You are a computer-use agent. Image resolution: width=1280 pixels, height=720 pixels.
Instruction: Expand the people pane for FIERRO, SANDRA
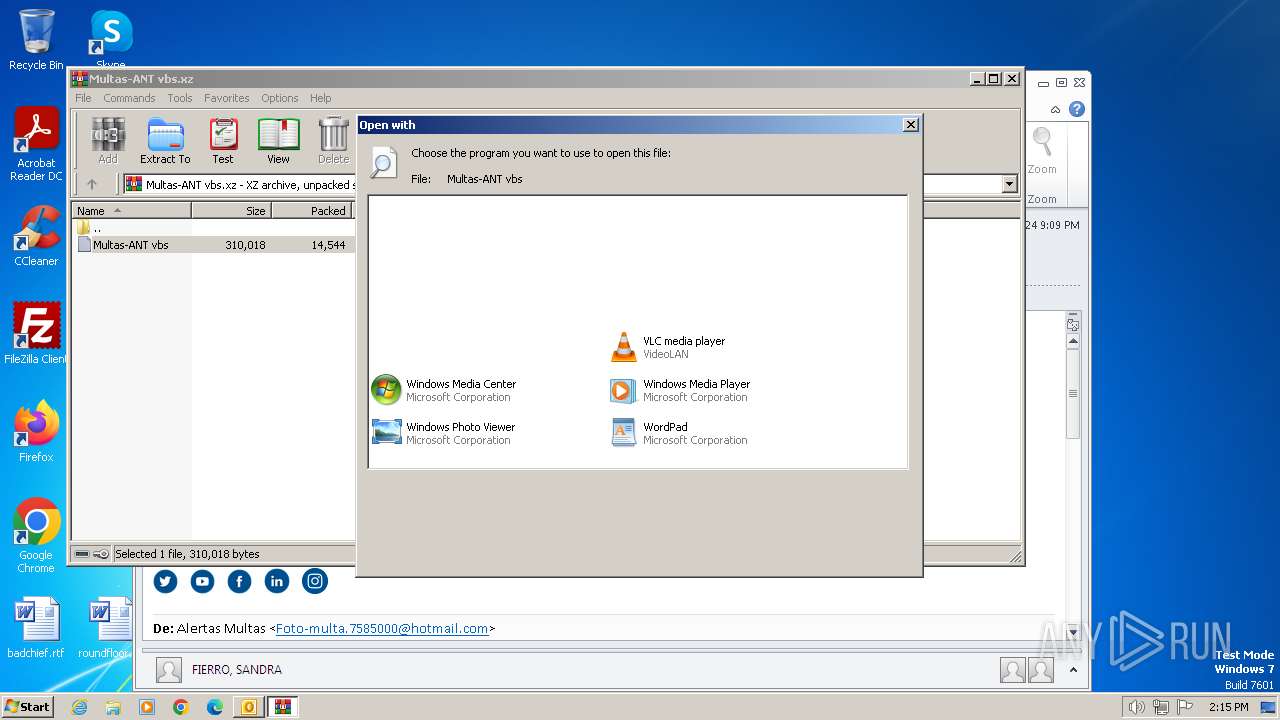pyautogui.click(x=1073, y=670)
